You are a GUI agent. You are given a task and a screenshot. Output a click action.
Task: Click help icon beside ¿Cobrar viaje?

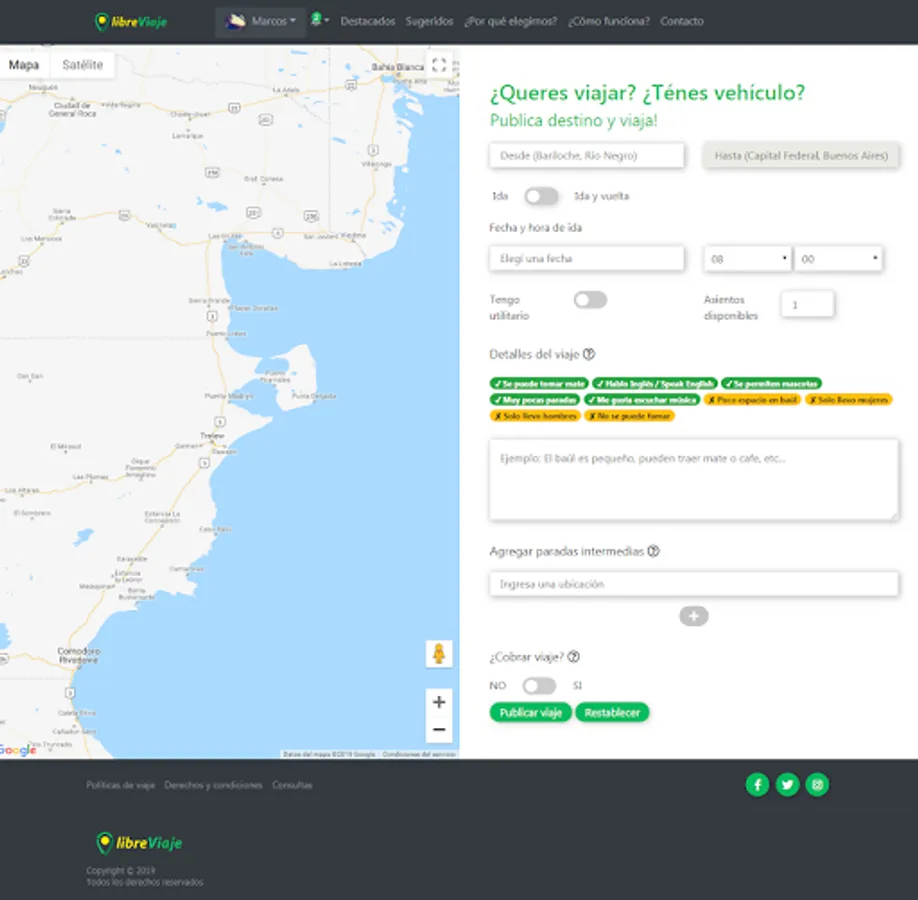(x=574, y=656)
